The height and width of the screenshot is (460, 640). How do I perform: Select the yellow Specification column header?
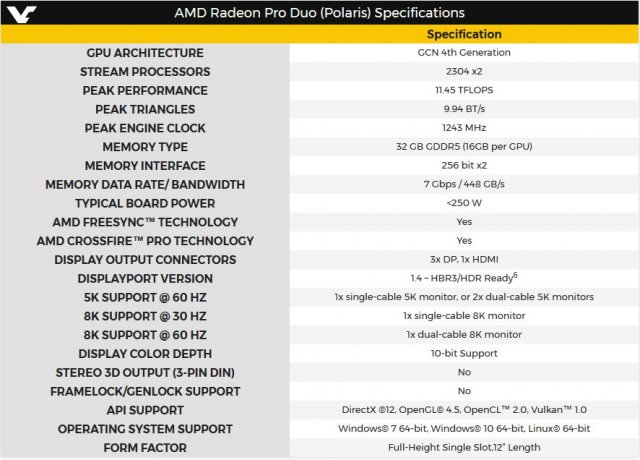tap(464, 34)
